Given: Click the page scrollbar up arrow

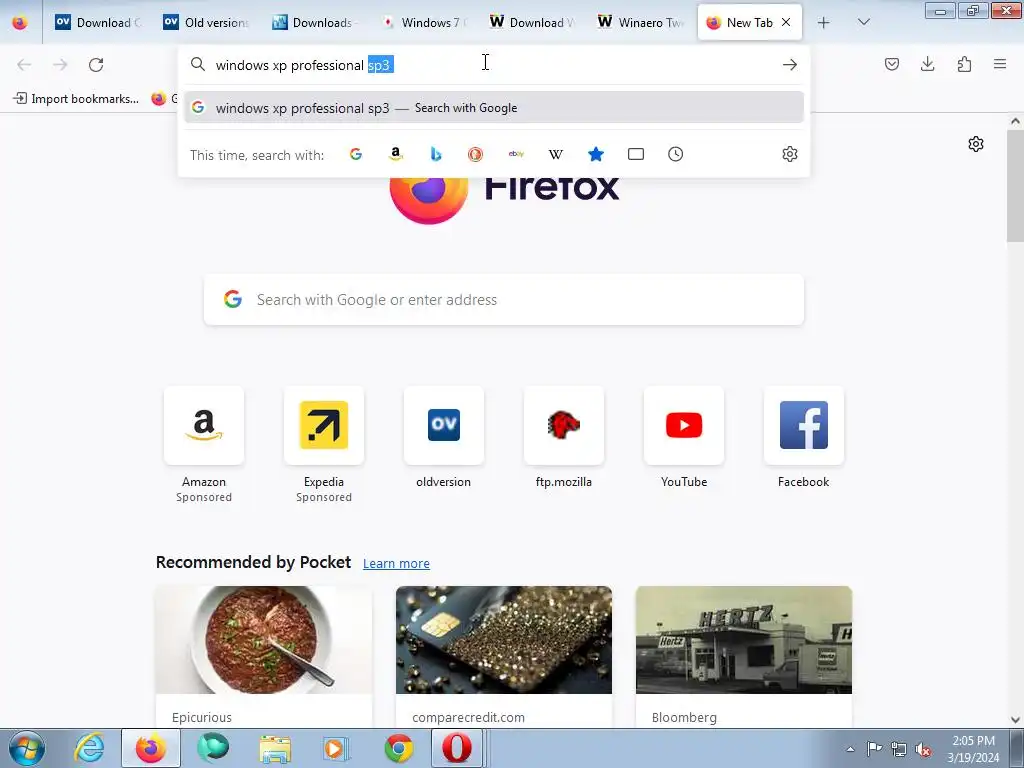Looking at the screenshot, I should click(x=1015, y=121).
